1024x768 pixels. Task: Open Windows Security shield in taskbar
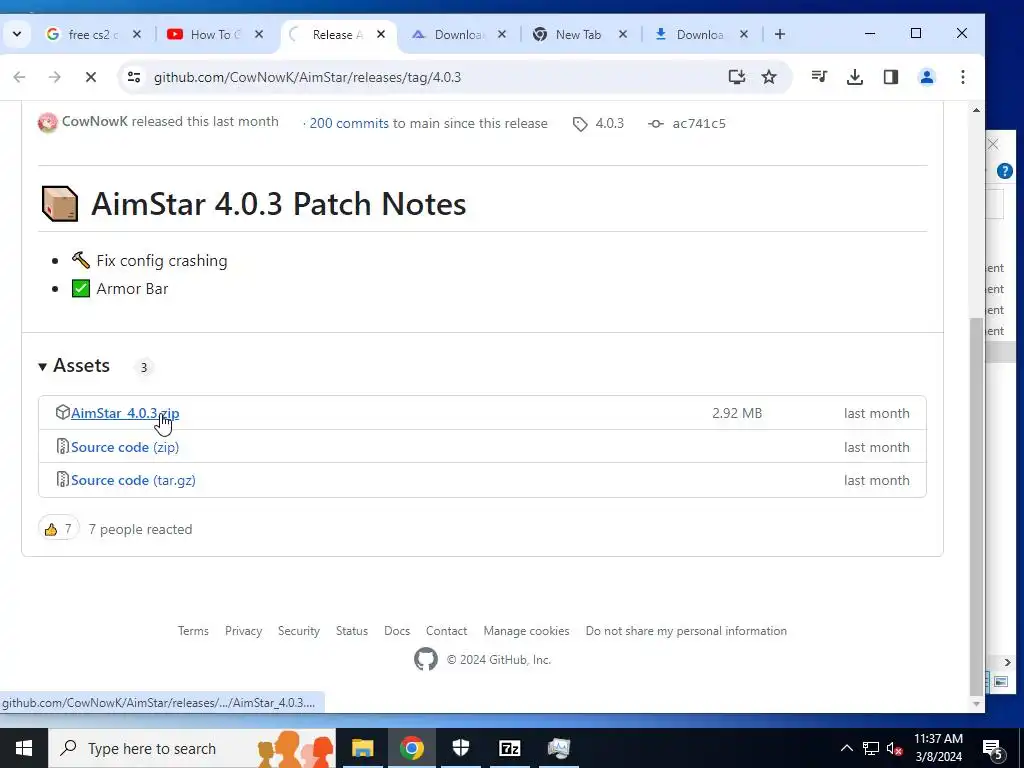[460, 748]
